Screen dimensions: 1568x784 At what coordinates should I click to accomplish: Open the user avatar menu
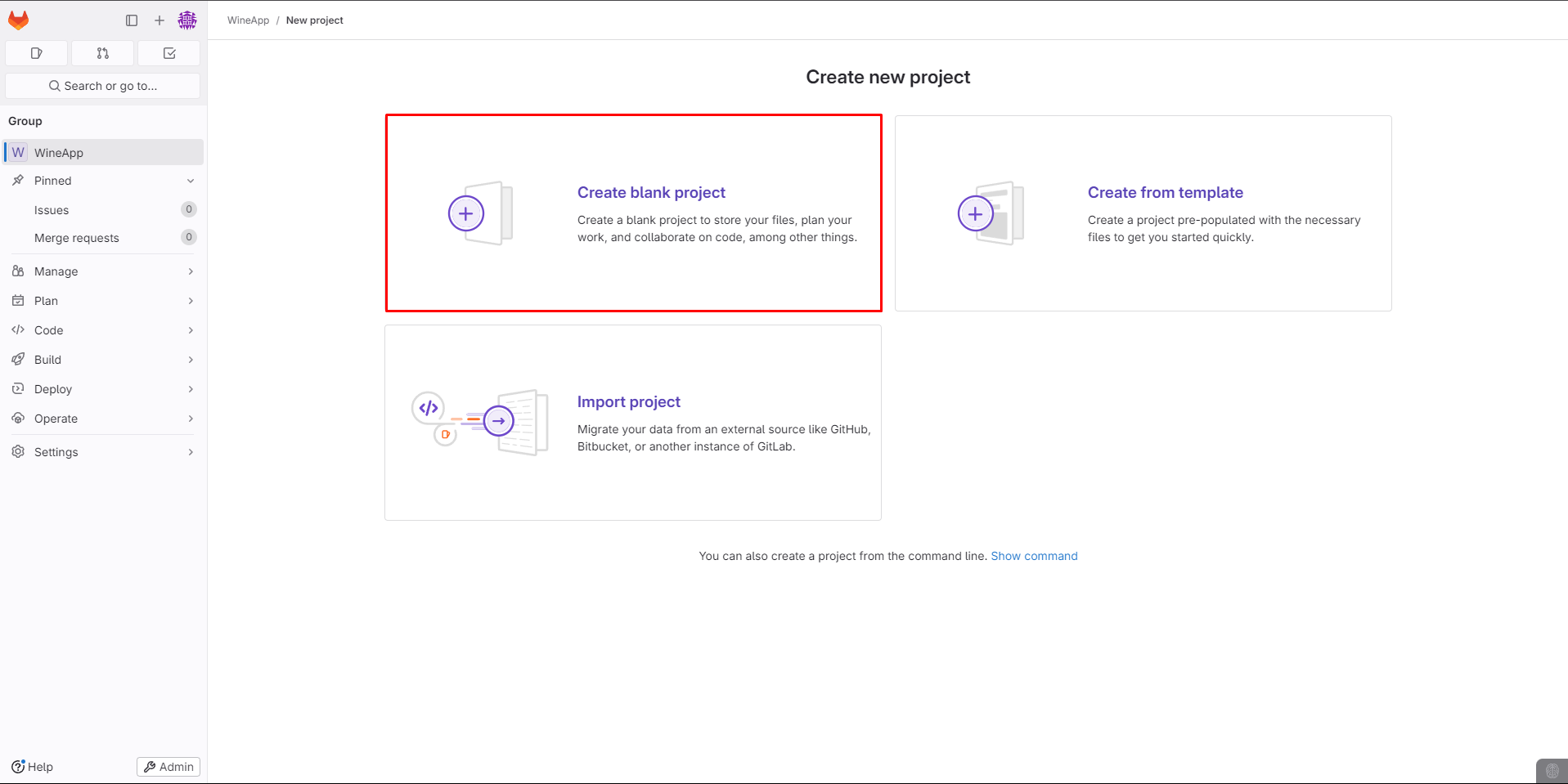[187, 20]
